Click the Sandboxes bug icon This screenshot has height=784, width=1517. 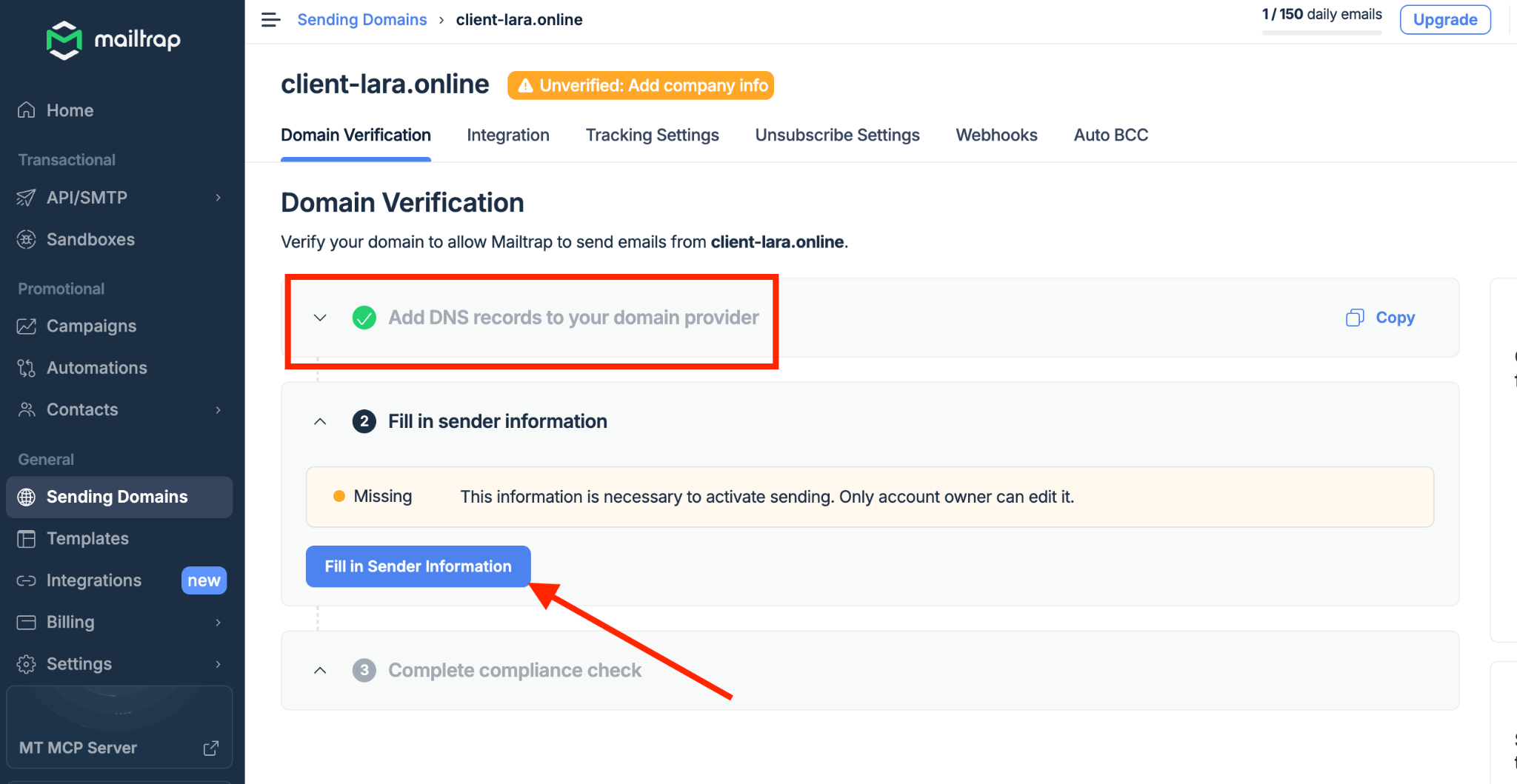pyautogui.click(x=27, y=240)
